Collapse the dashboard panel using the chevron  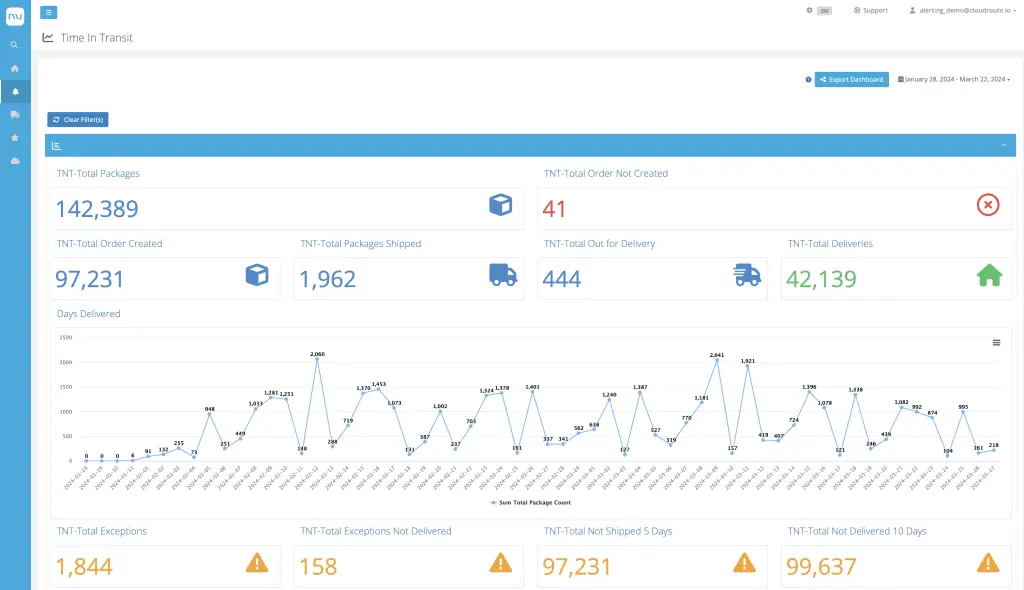(1003, 146)
